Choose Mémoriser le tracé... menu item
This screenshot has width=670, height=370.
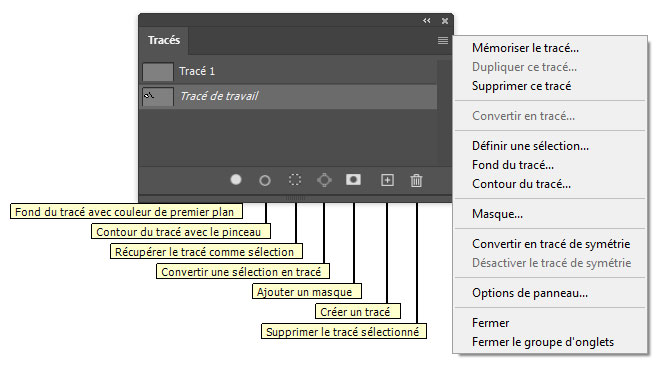pos(525,48)
